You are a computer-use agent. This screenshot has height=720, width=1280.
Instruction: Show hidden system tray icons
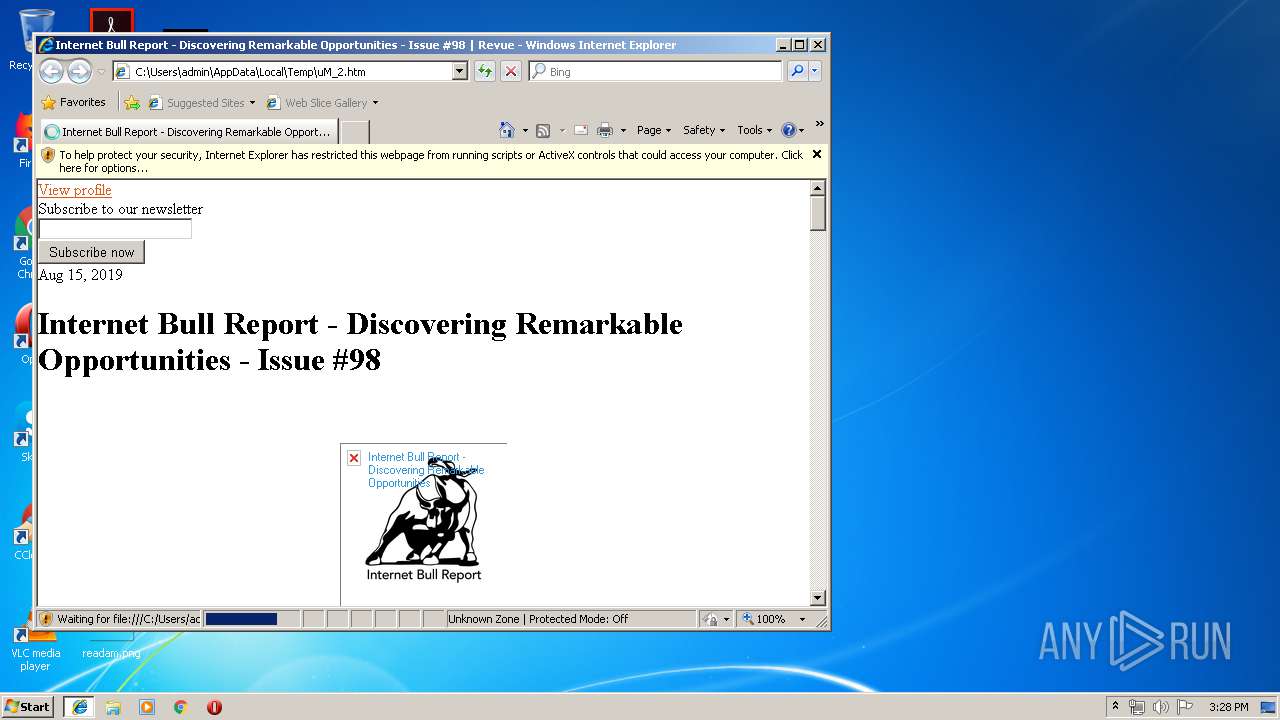pos(1116,706)
